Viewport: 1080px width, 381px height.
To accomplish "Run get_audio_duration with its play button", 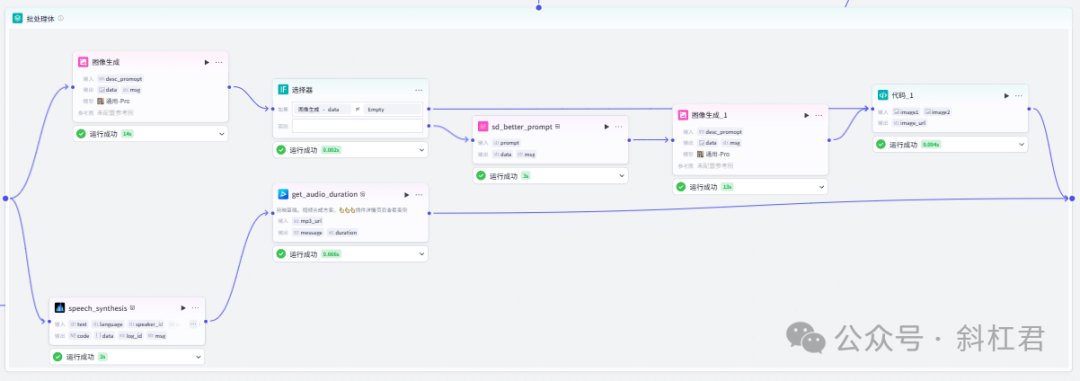I will (406, 195).
